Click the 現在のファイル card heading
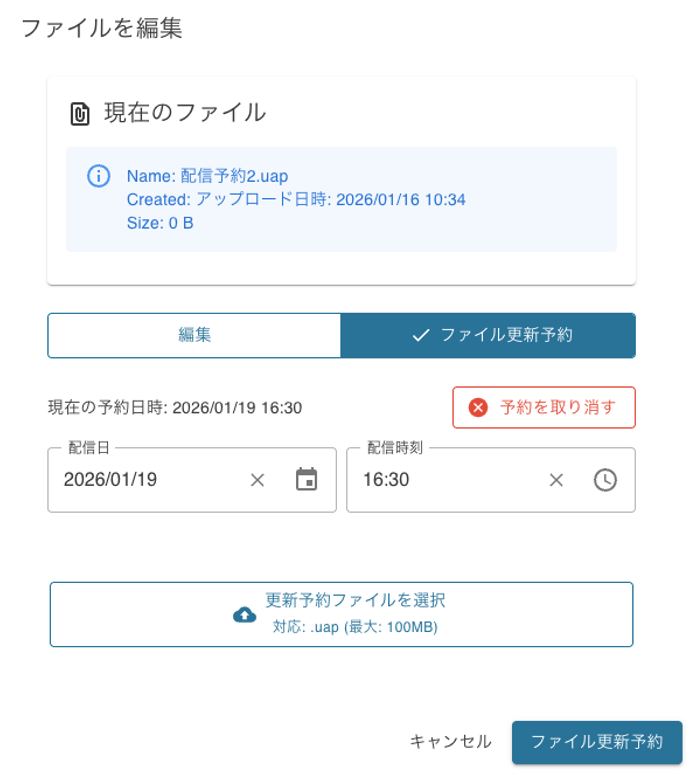The height and width of the screenshot is (775, 689). coord(185,113)
